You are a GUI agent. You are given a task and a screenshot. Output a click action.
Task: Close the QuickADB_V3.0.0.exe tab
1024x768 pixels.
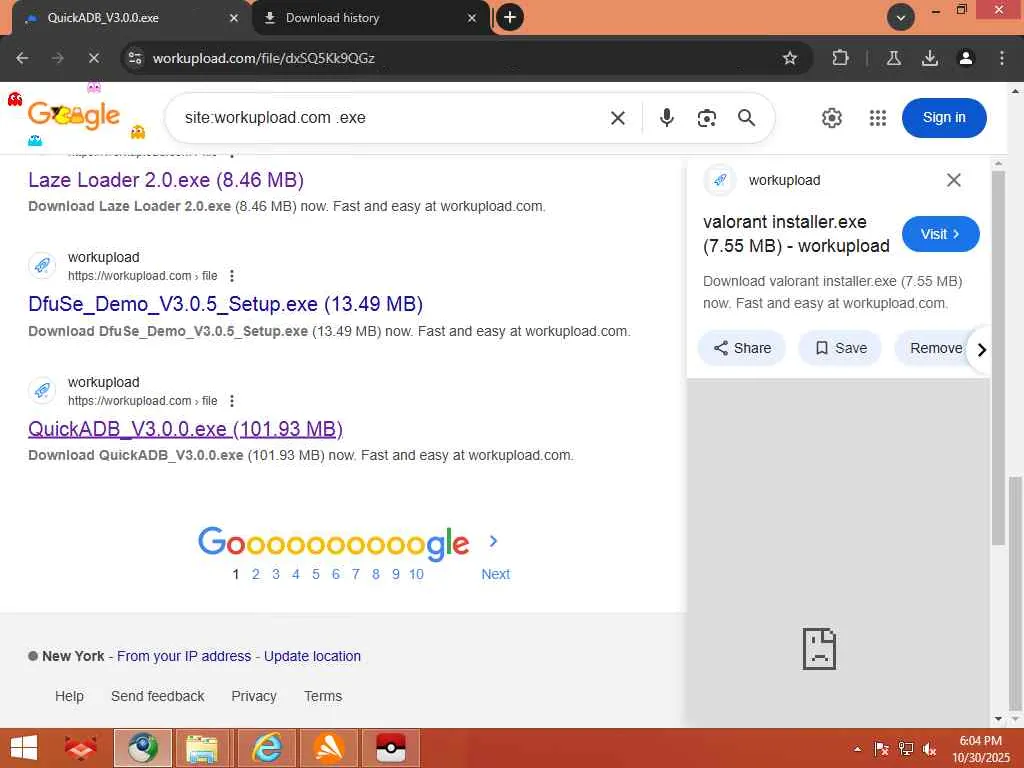coord(234,18)
